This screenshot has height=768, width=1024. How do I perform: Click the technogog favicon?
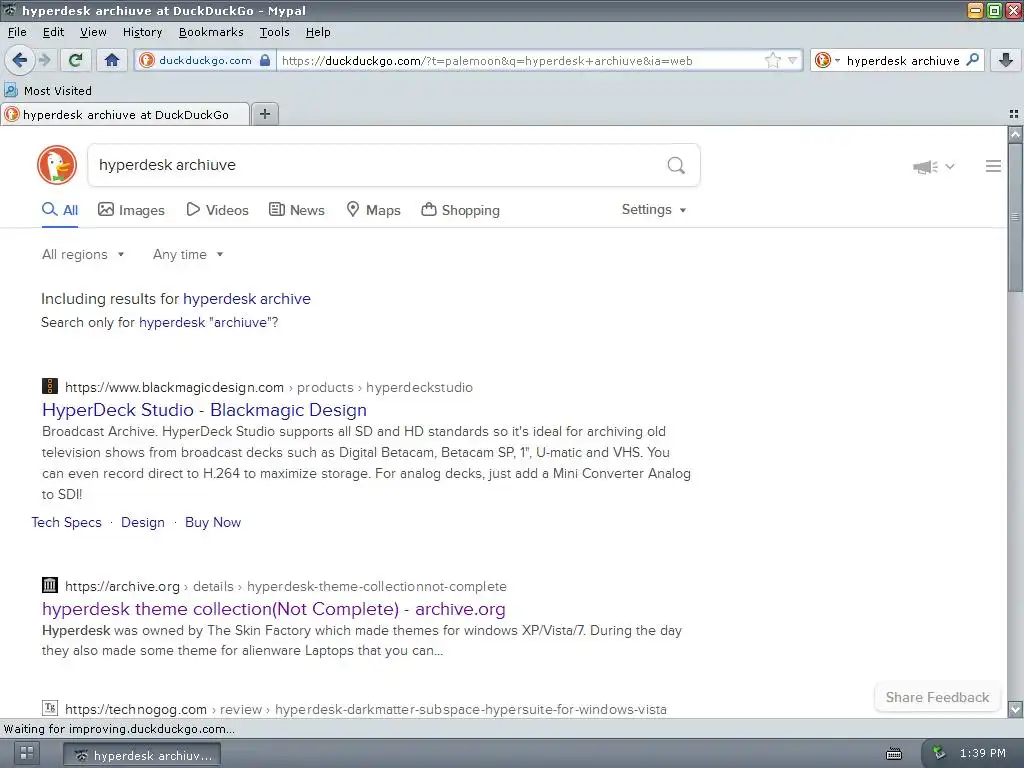[50, 708]
